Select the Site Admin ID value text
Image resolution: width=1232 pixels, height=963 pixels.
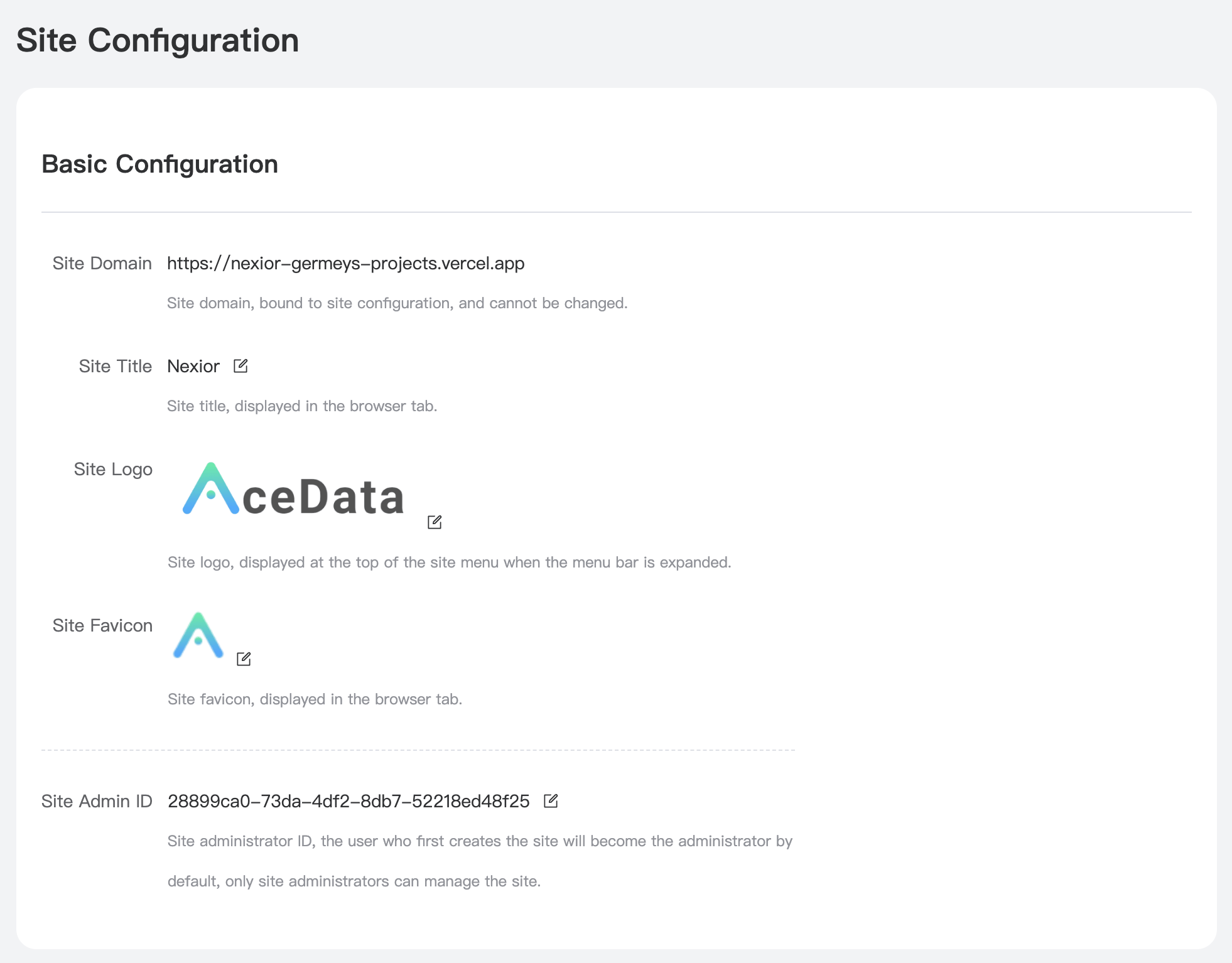349,802
